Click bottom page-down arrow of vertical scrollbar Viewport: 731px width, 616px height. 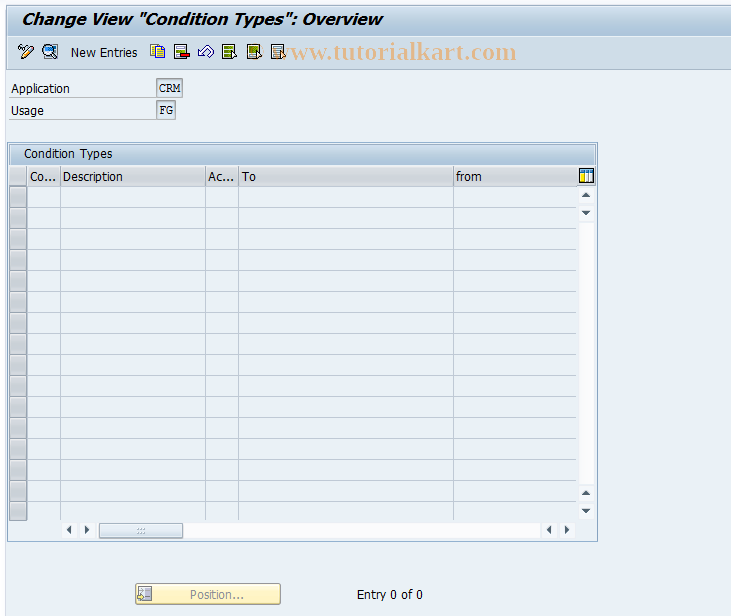tap(586, 511)
